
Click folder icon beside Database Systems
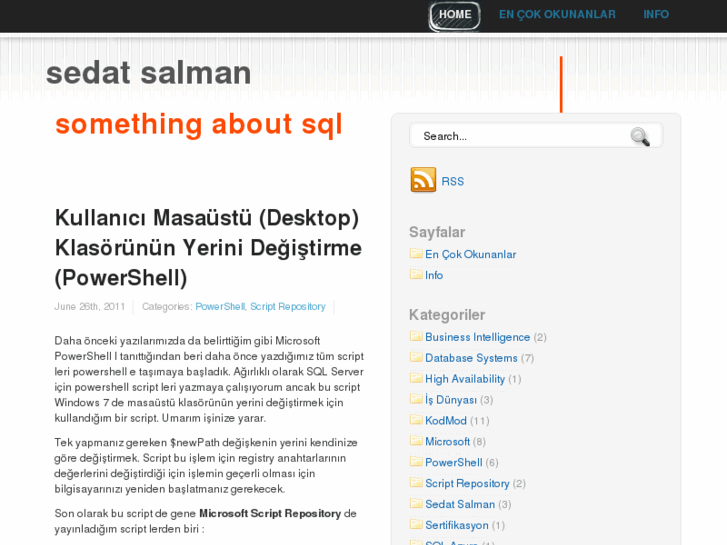(x=416, y=357)
